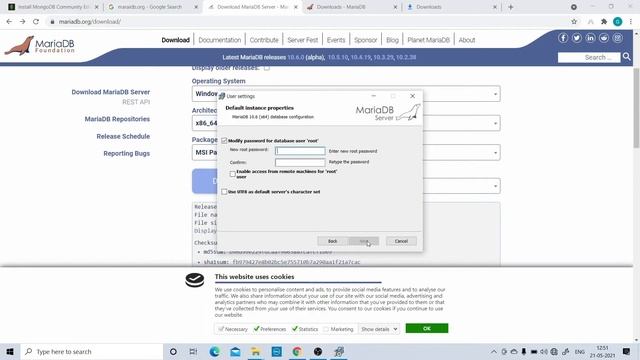Open the Server Fest menu item
This screenshot has height=360, width=640.
tap(302, 40)
